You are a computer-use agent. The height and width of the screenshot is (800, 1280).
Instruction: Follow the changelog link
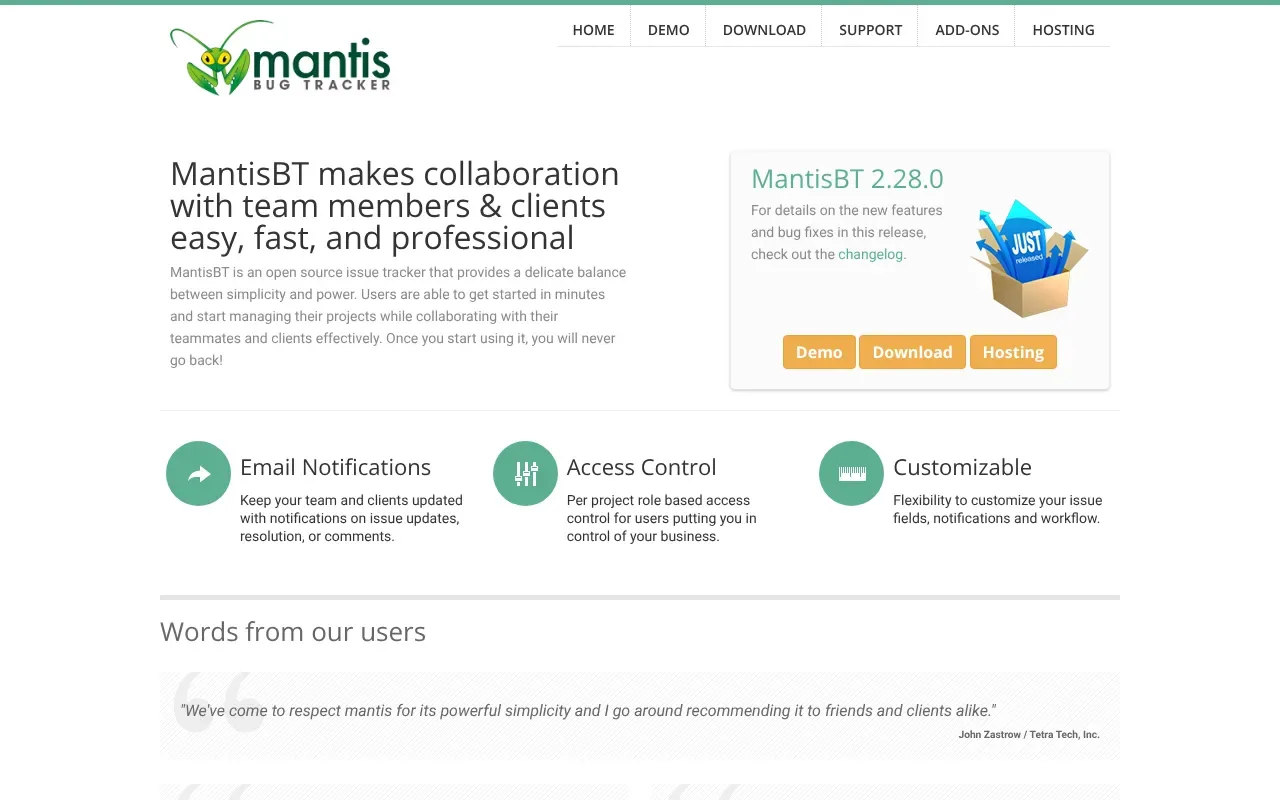(x=870, y=254)
